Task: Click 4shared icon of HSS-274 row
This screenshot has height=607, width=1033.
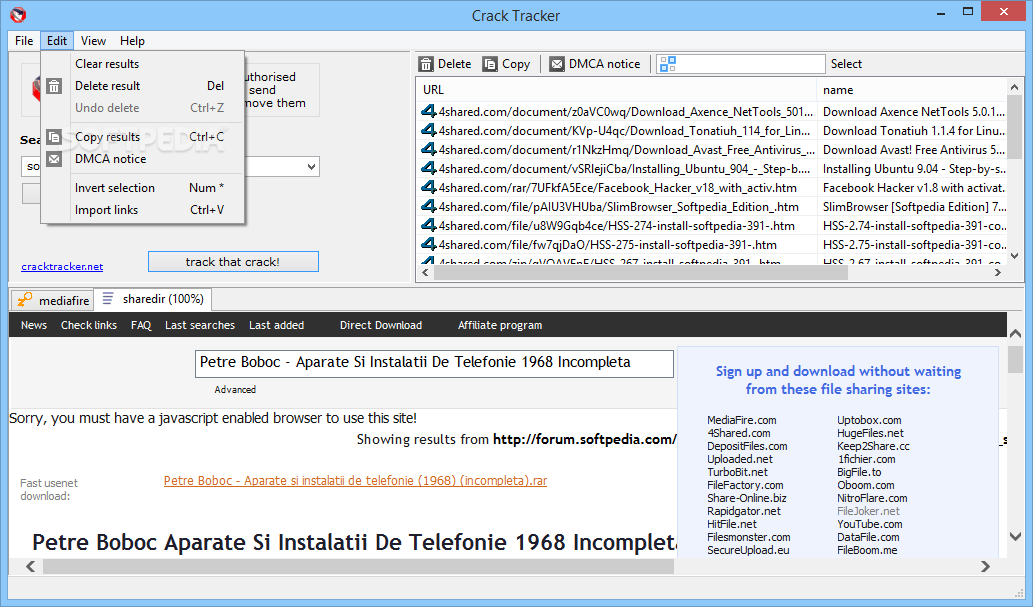Action: [x=429, y=225]
